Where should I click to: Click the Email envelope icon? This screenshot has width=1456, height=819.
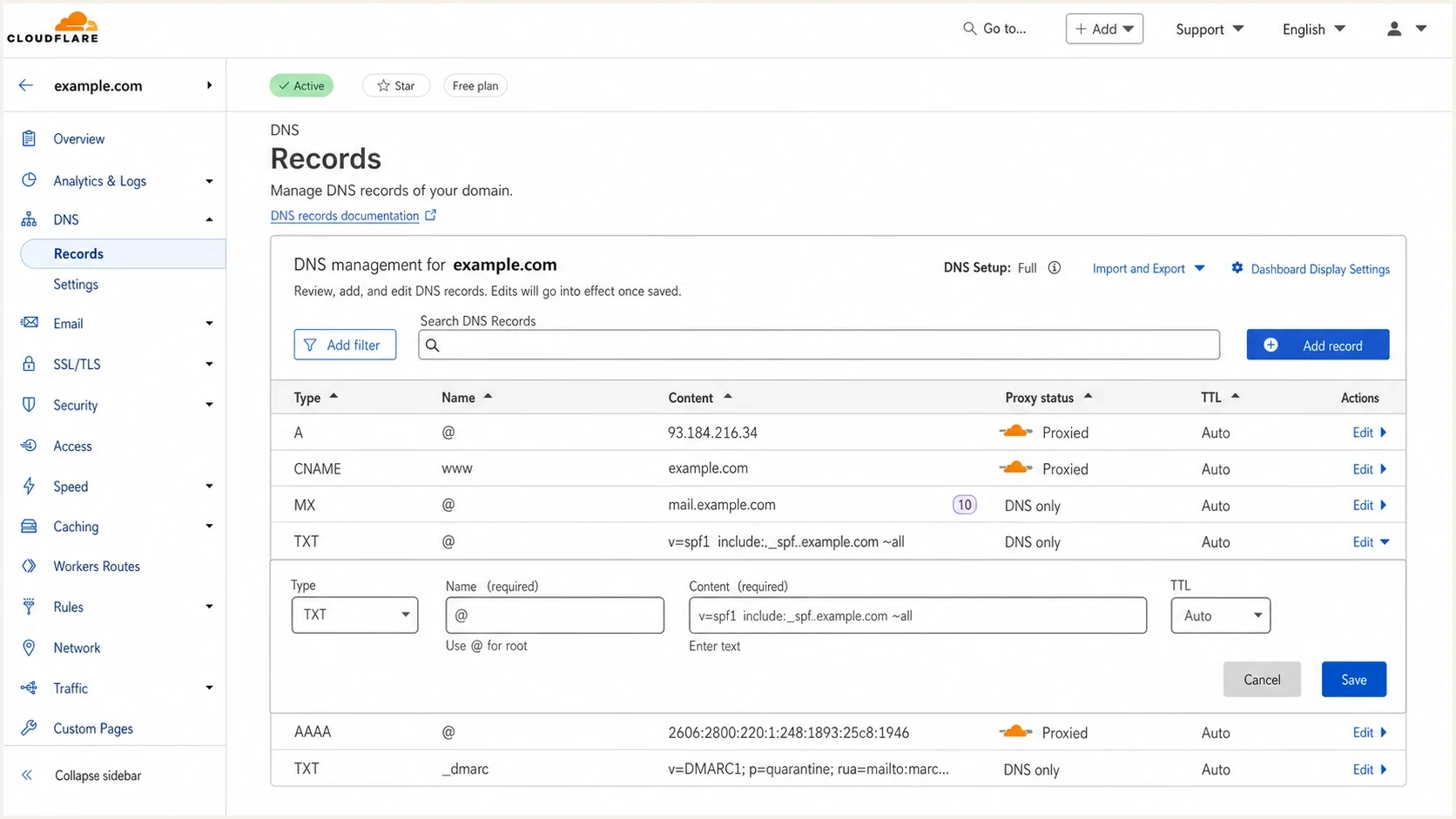[x=29, y=323]
